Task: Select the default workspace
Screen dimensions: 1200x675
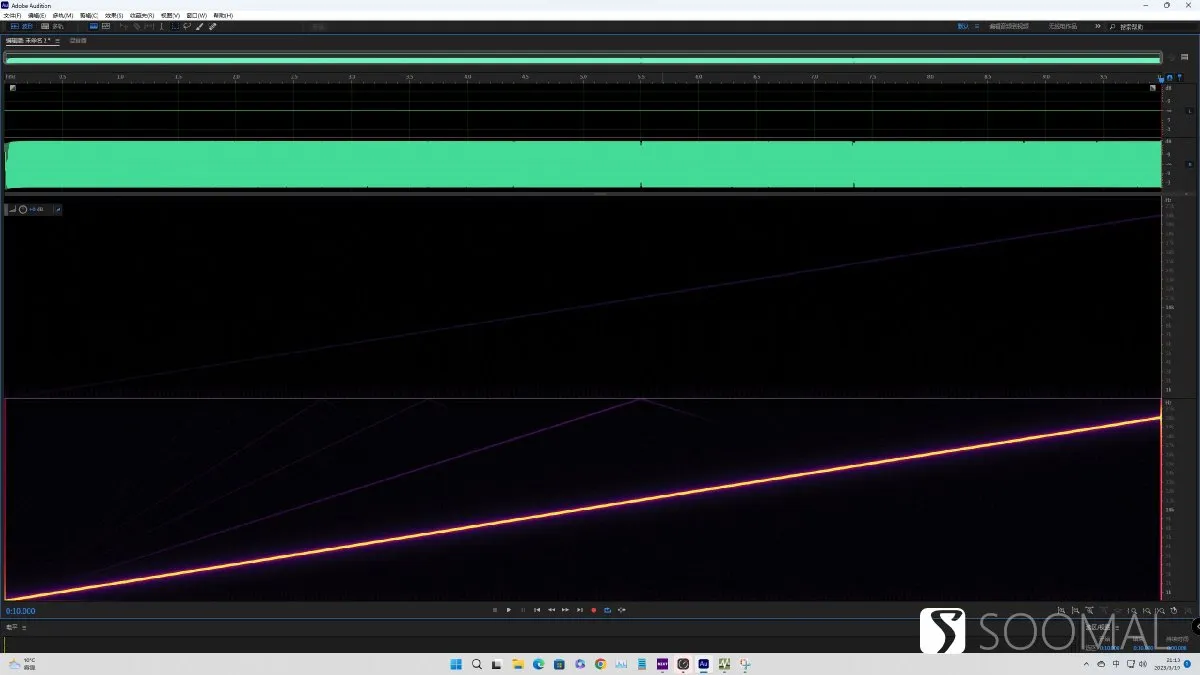Action: 963,27
